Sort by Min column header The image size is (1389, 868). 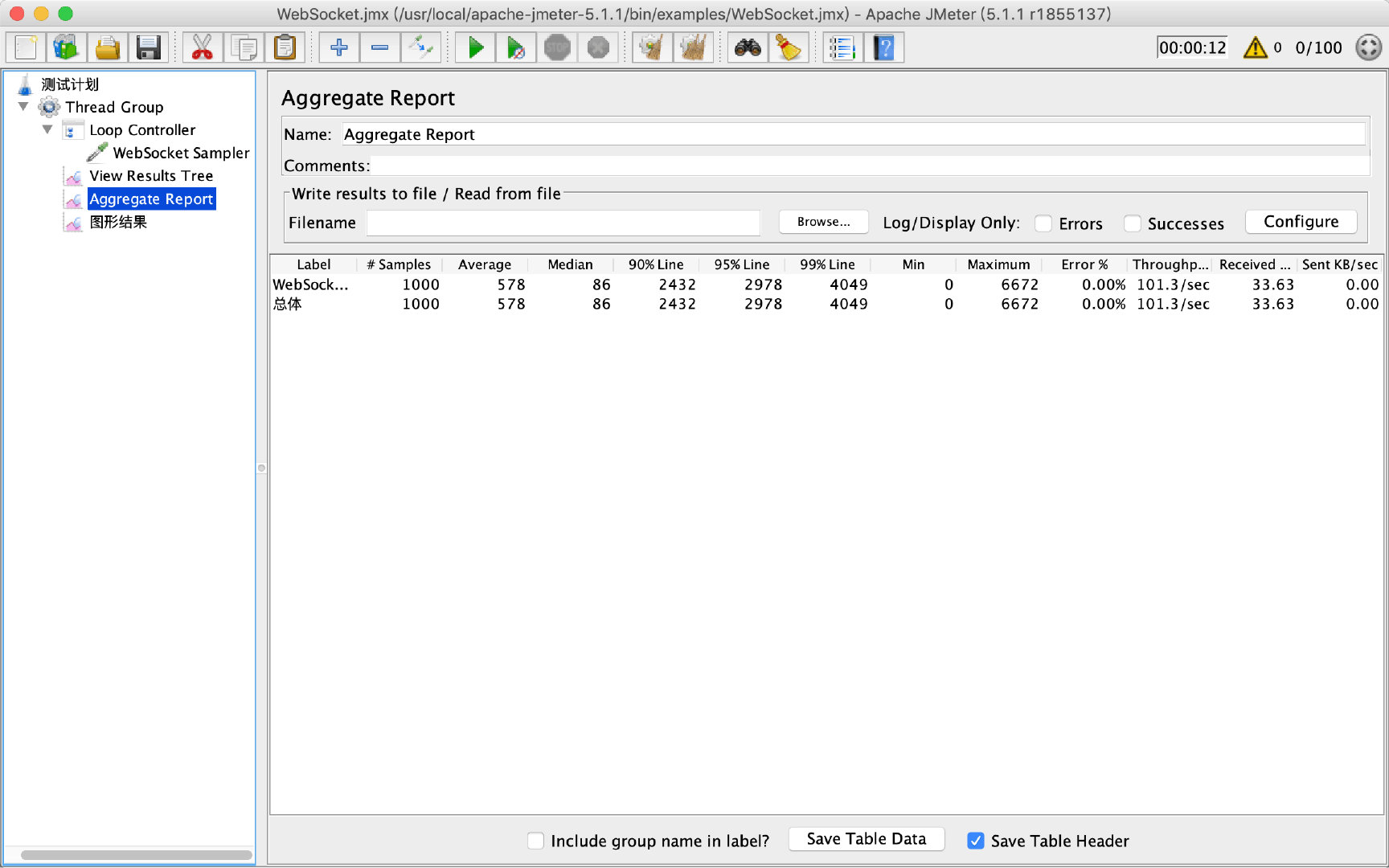pos(913,264)
